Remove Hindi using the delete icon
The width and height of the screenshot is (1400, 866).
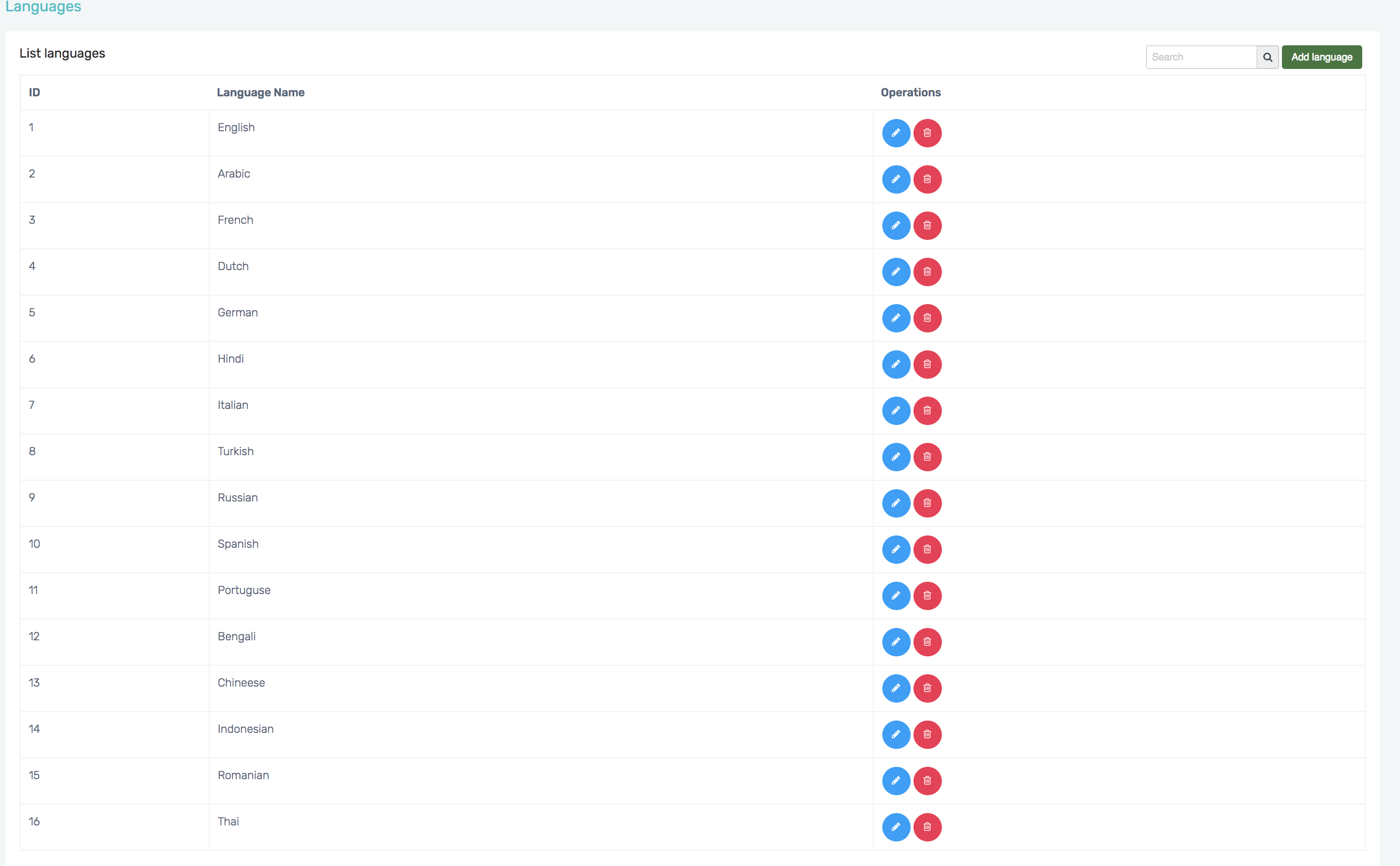click(x=927, y=364)
